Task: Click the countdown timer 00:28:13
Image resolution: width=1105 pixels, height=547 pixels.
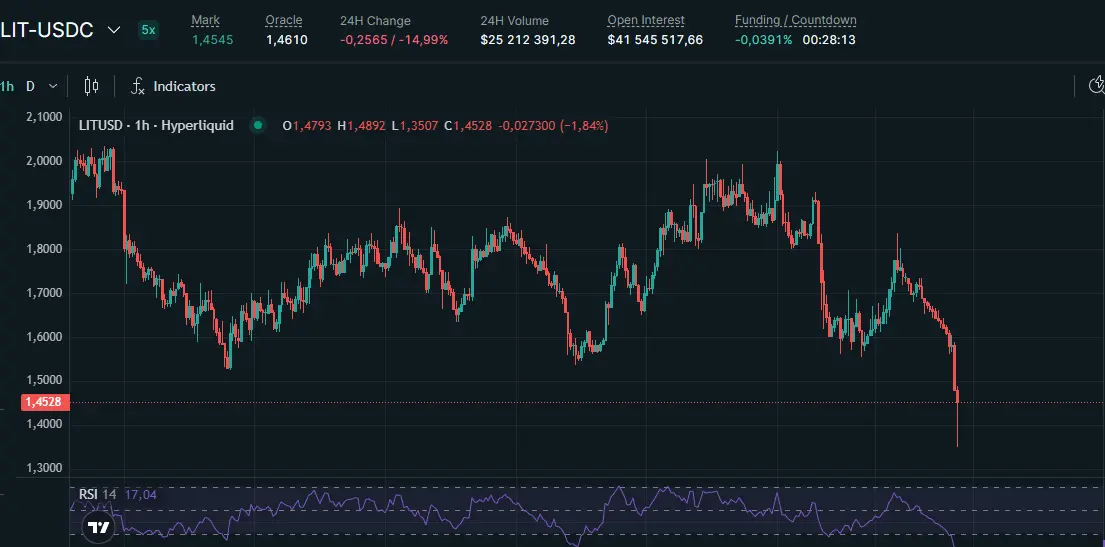Action: click(829, 39)
